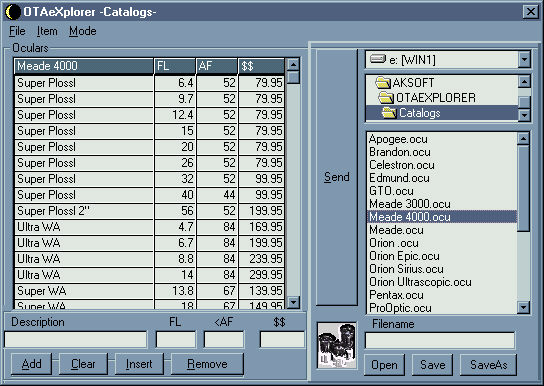Click folder tree scroll down arrow
The height and width of the screenshot is (386, 544).
524,114
